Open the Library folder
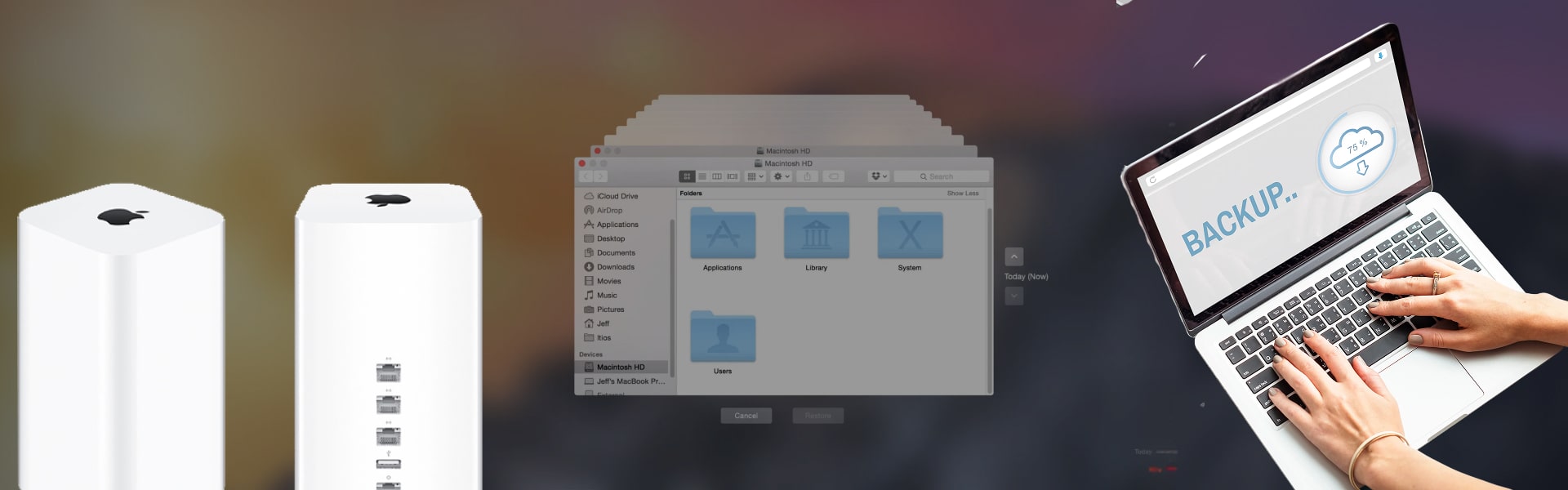The image size is (1568, 490). coord(816,234)
